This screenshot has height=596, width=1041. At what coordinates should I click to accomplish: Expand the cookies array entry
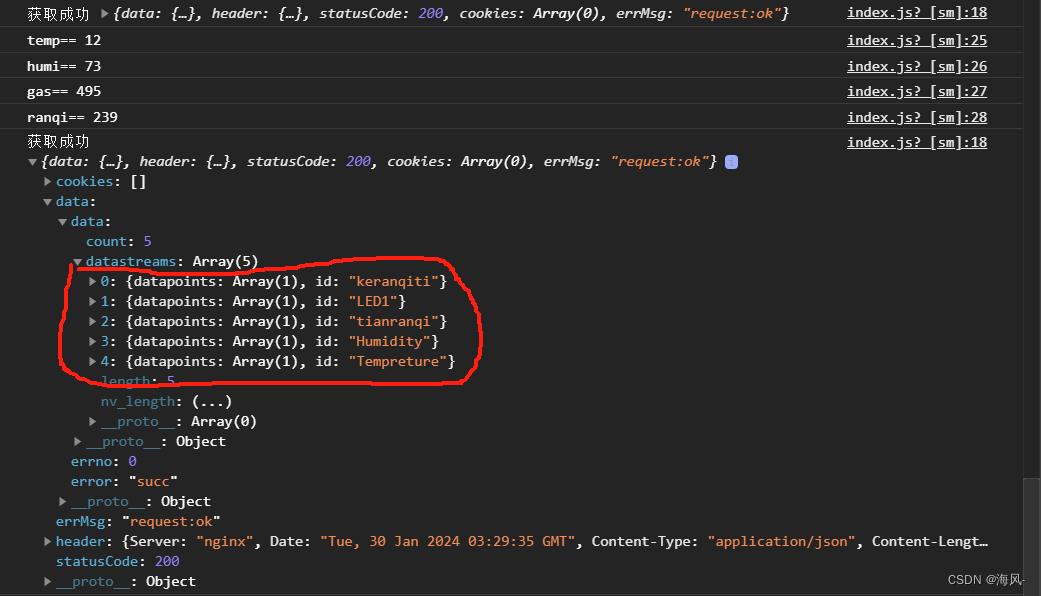48,182
